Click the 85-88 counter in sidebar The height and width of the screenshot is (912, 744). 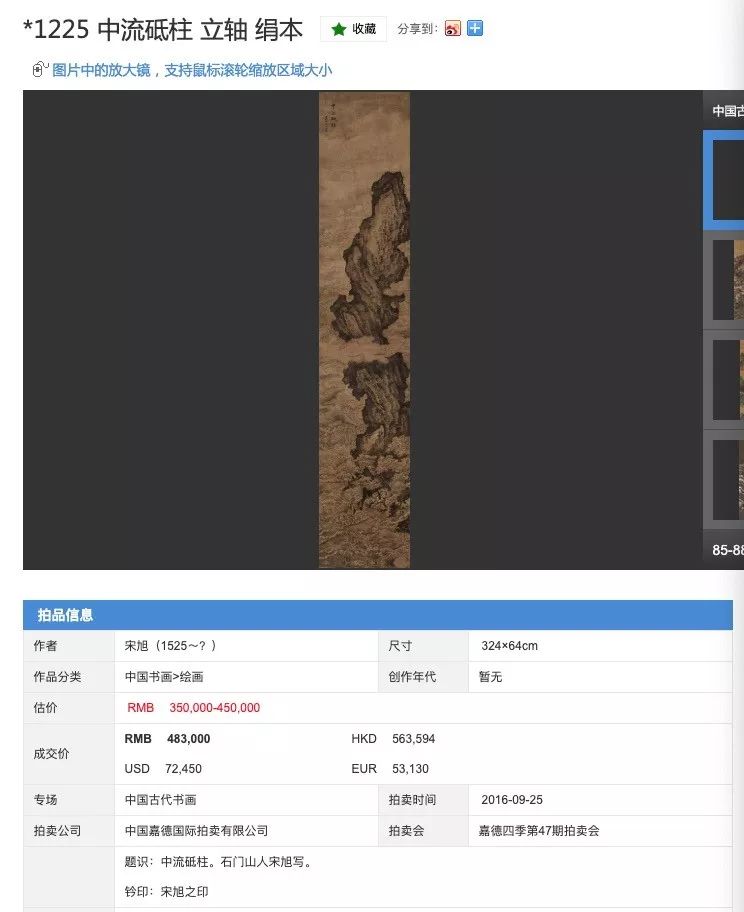click(728, 550)
